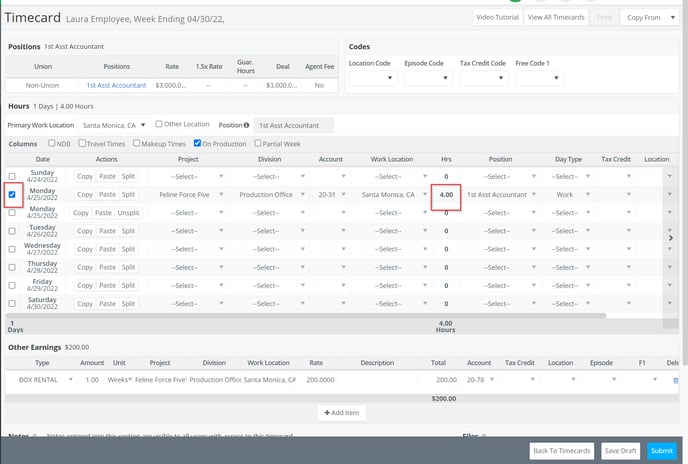Screen dimensions: 688x464
Task: Click the right chevron beside hours table
Action: coord(671,238)
